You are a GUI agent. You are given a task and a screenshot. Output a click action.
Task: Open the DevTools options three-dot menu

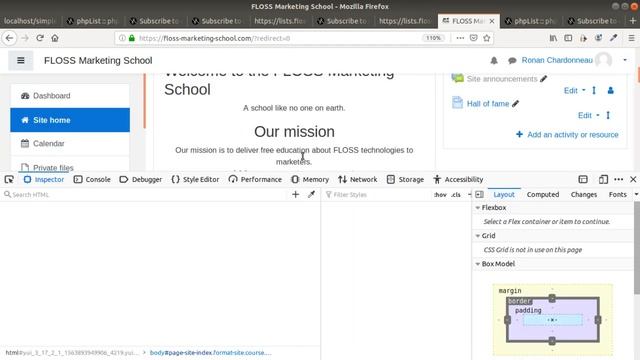(618, 179)
